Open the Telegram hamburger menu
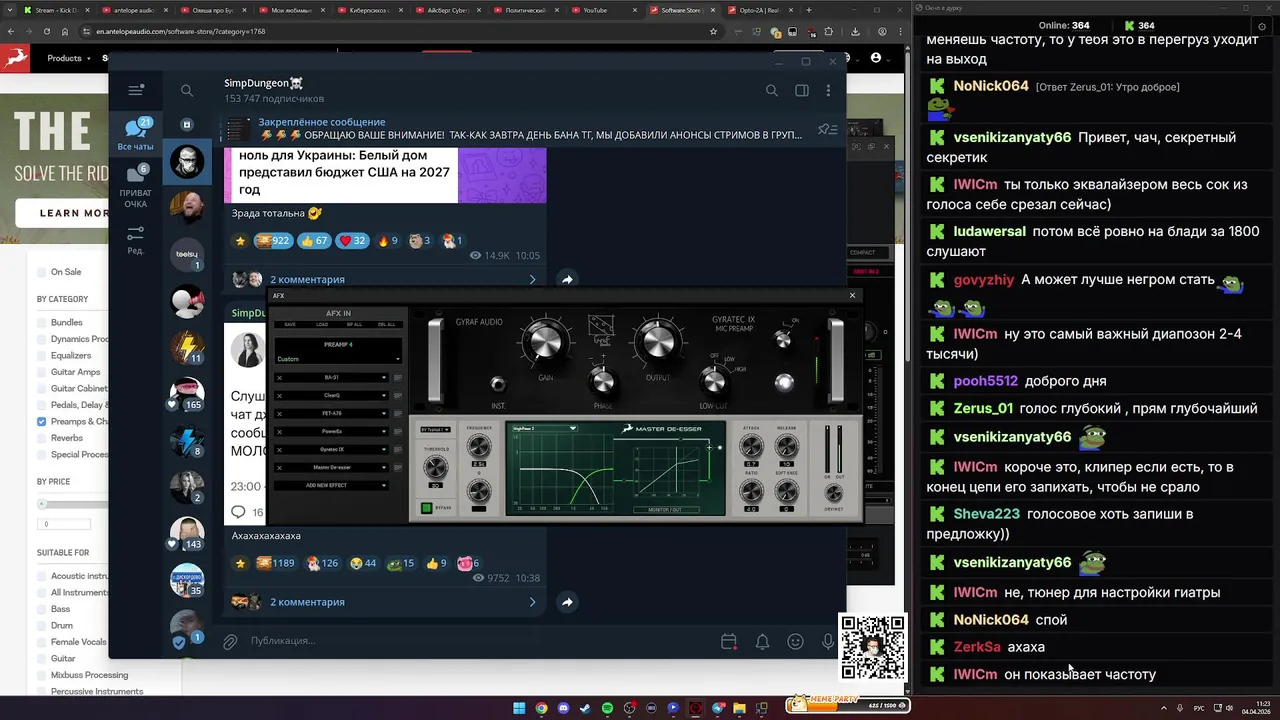Image resolution: width=1280 pixels, height=720 pixels. coord(136,90)
